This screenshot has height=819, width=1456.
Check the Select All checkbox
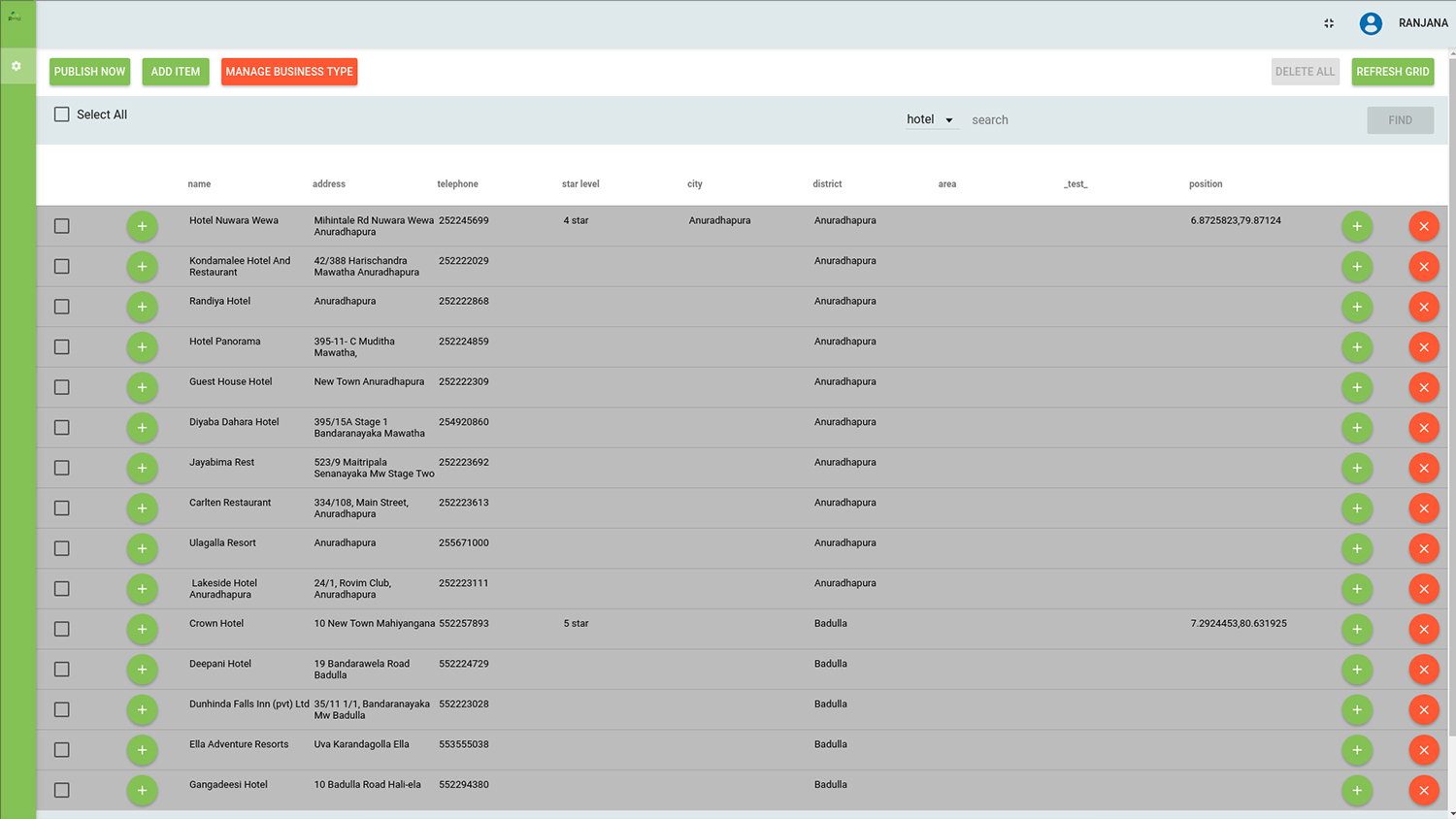(x=62, y=115)
